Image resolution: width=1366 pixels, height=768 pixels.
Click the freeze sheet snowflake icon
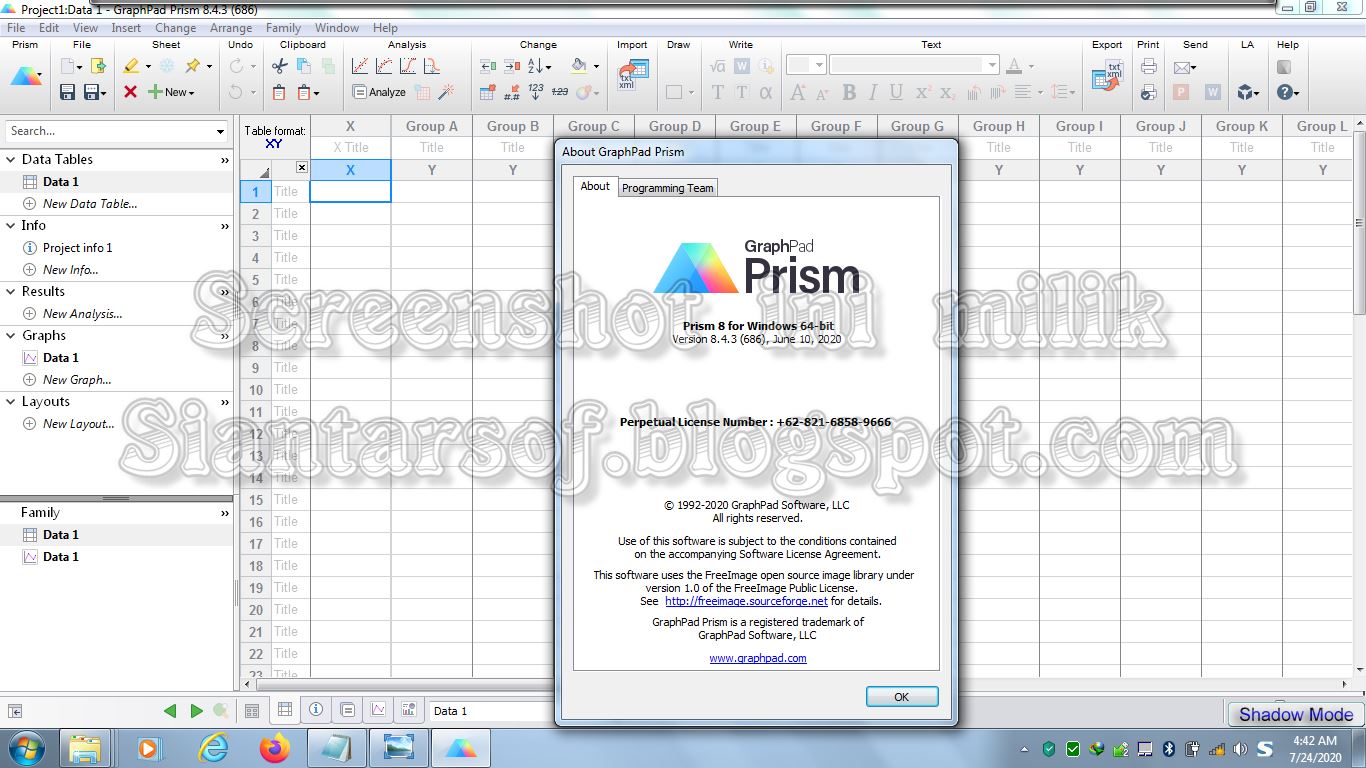(167, 66)
